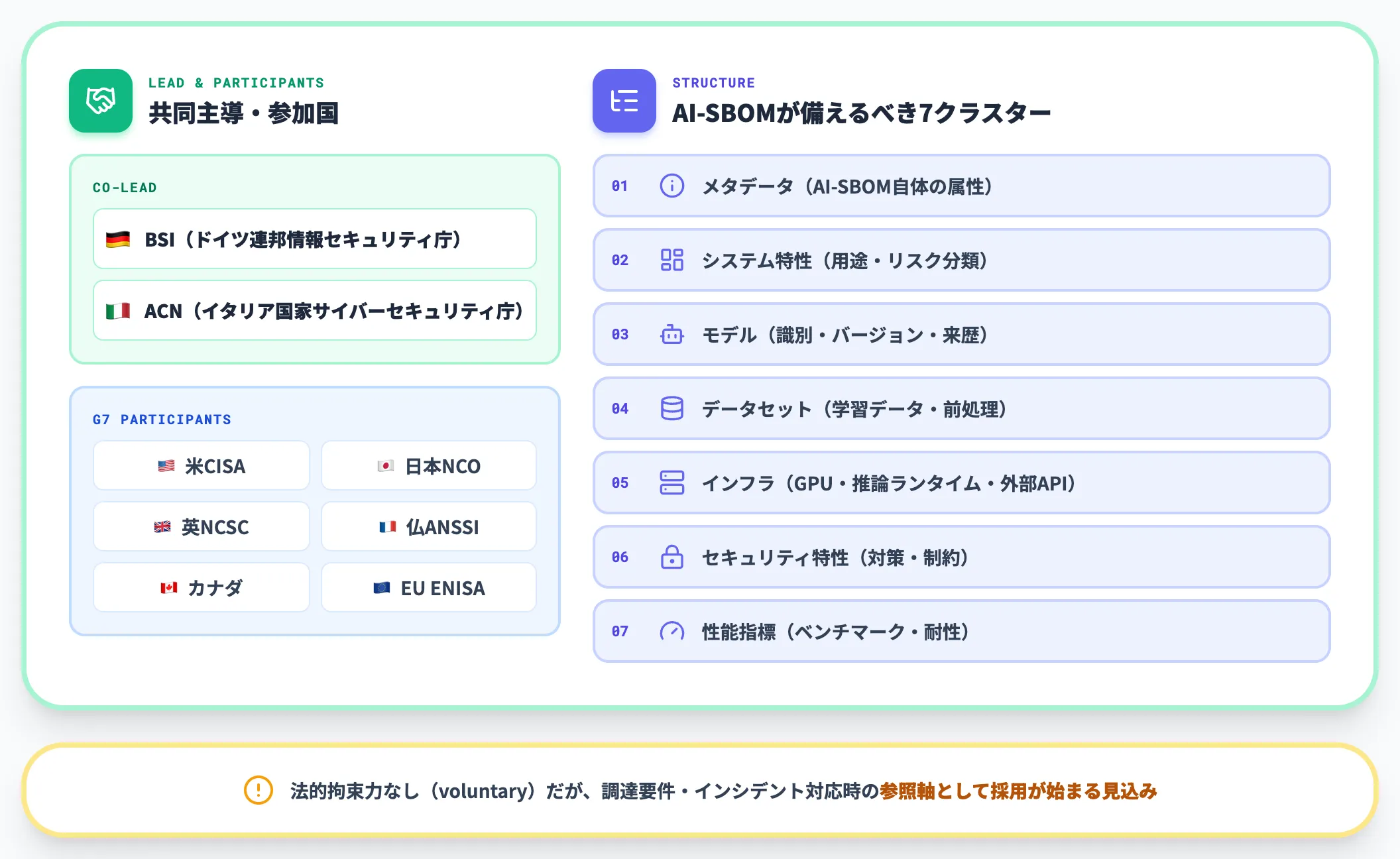Click the green handshake icon
This screenshot has width=1400, height=859.
[101, 101]
